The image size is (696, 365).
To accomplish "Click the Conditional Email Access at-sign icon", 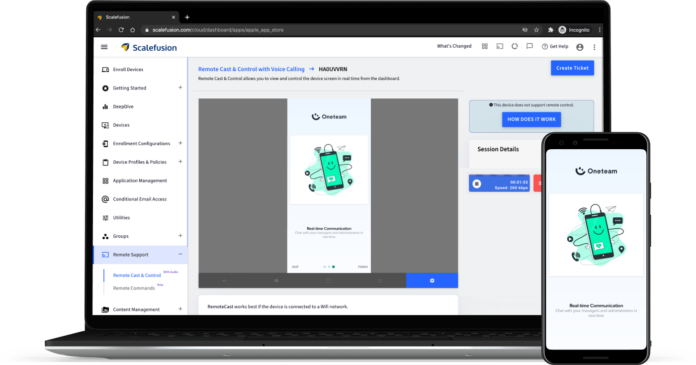I will tap(105, 199).
